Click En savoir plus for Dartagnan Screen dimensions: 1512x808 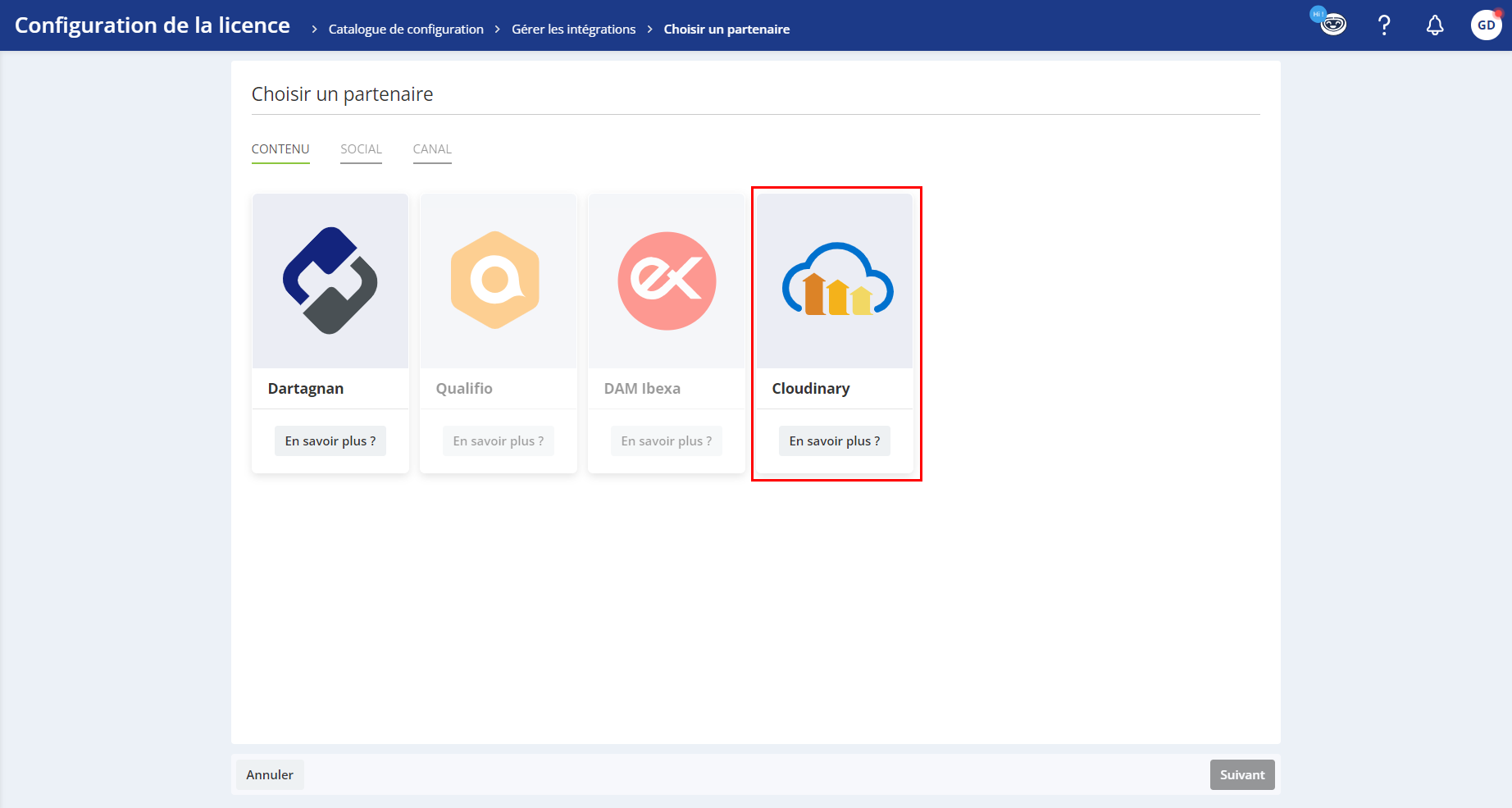click(330, 441)
